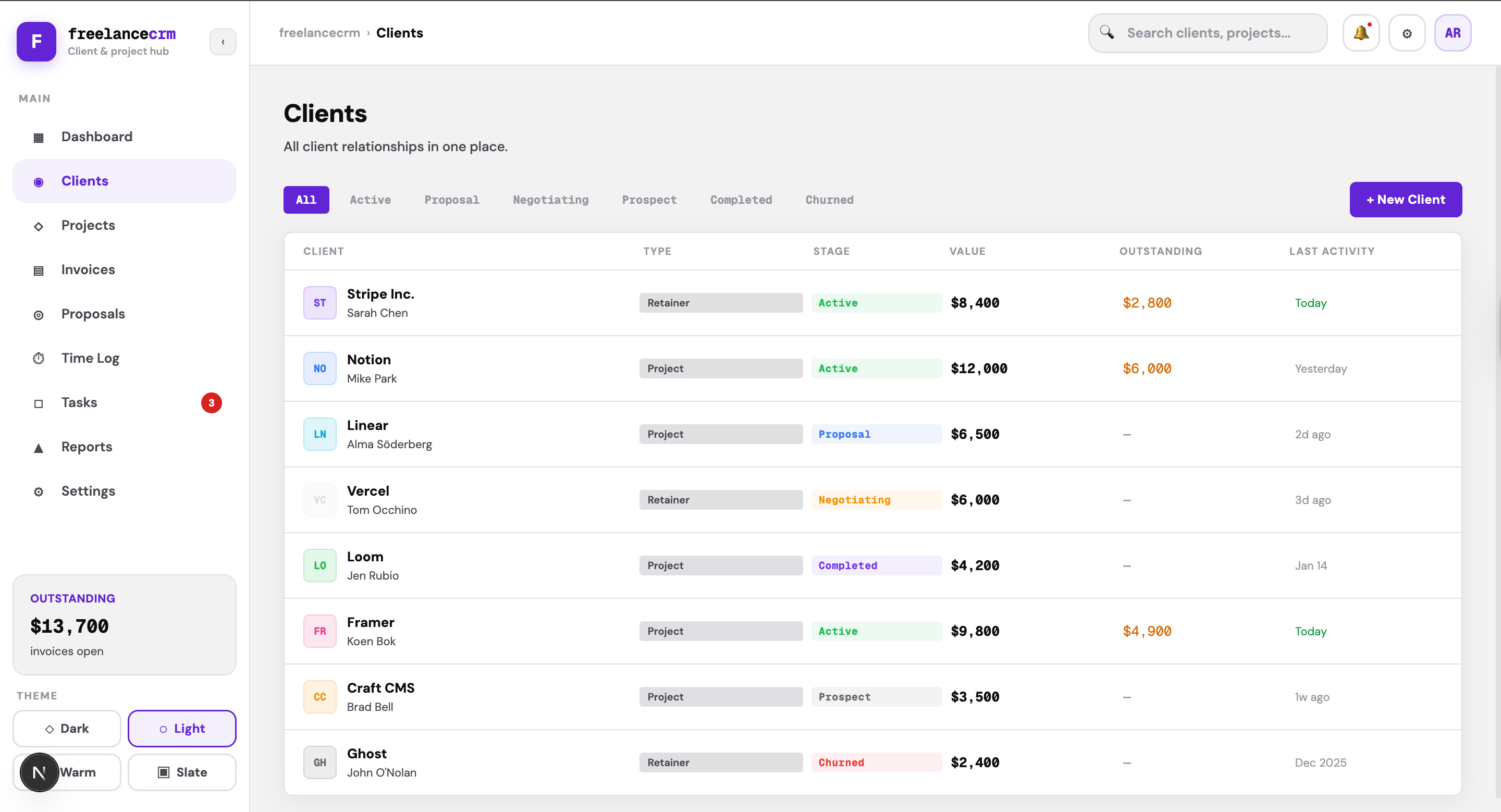1501x812 pixels.
Task: Click the freelancecrm breadcrumb link
Action: point(319,33)
